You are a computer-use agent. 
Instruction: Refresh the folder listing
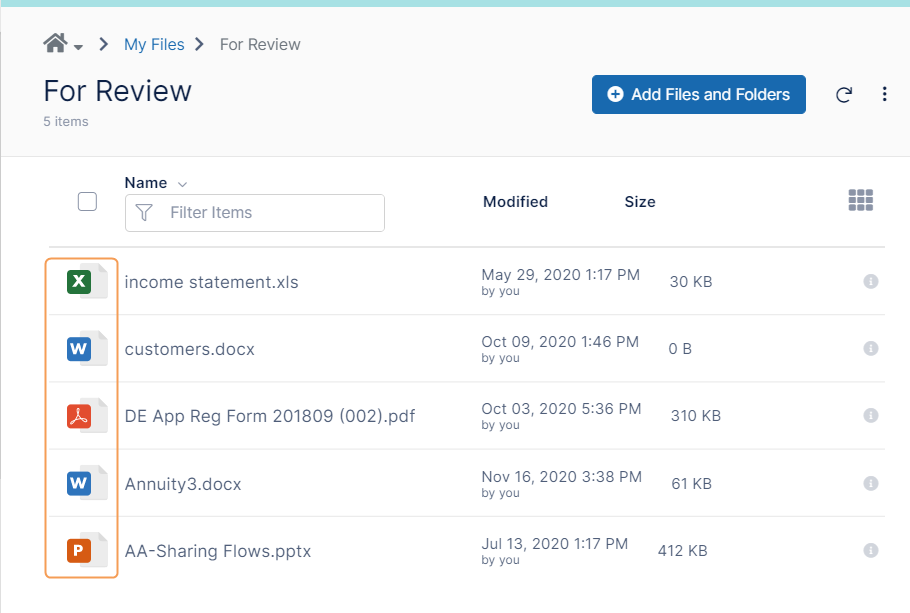click(844, 95)
